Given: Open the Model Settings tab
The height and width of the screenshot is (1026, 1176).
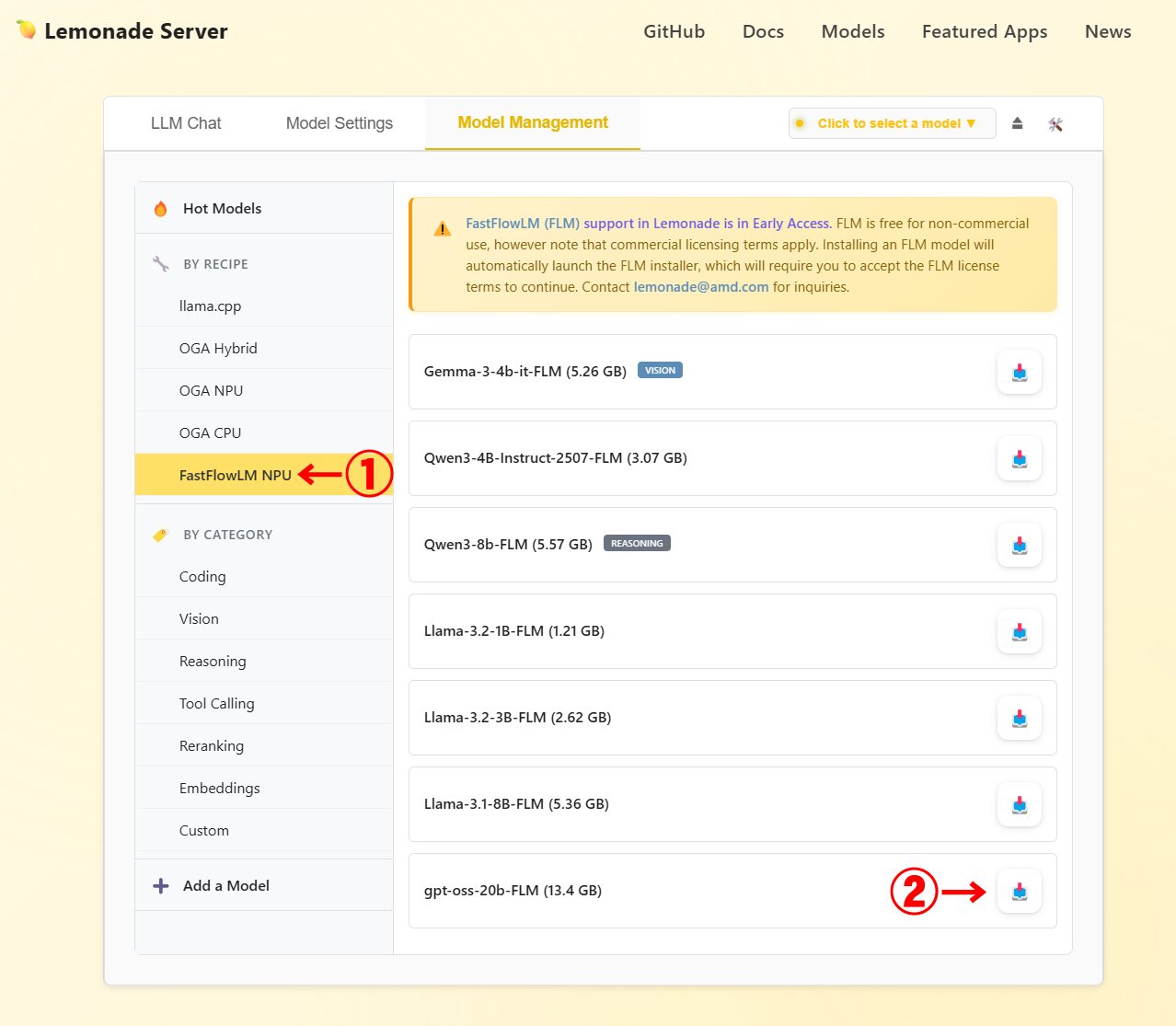Looking at the screenshot, I should click(339, 122).
